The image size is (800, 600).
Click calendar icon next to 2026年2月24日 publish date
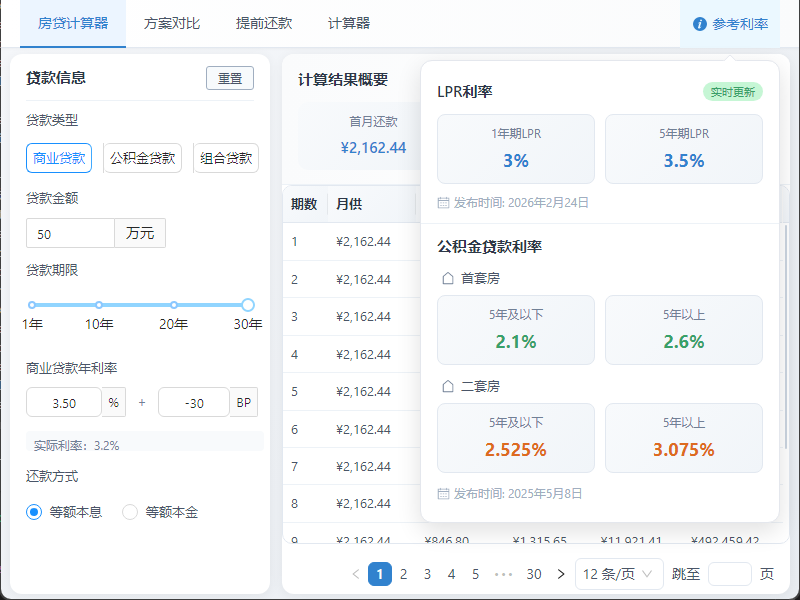click(x=444, y=202)
